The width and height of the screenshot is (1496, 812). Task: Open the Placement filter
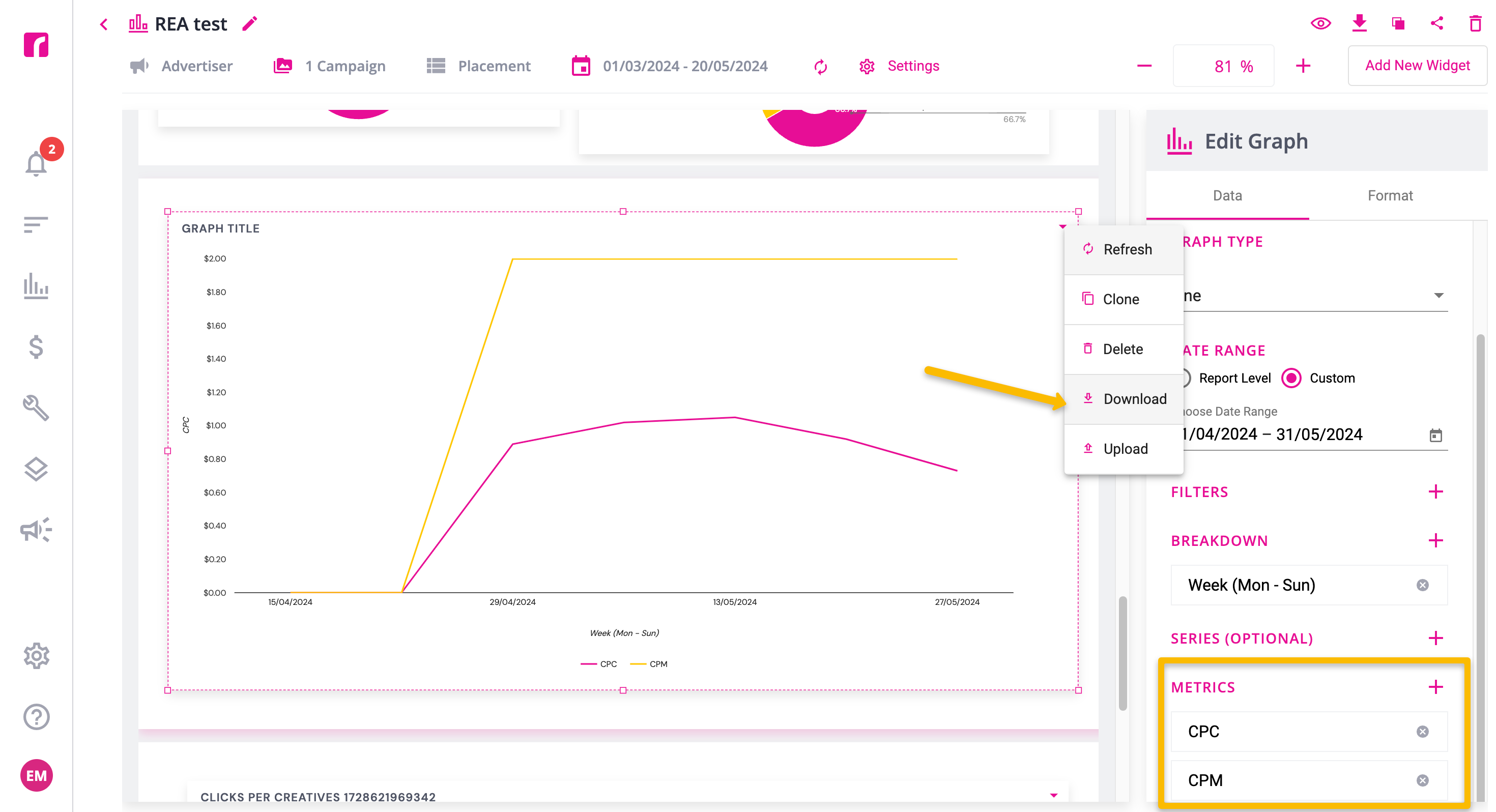click(x=478, y=66)
